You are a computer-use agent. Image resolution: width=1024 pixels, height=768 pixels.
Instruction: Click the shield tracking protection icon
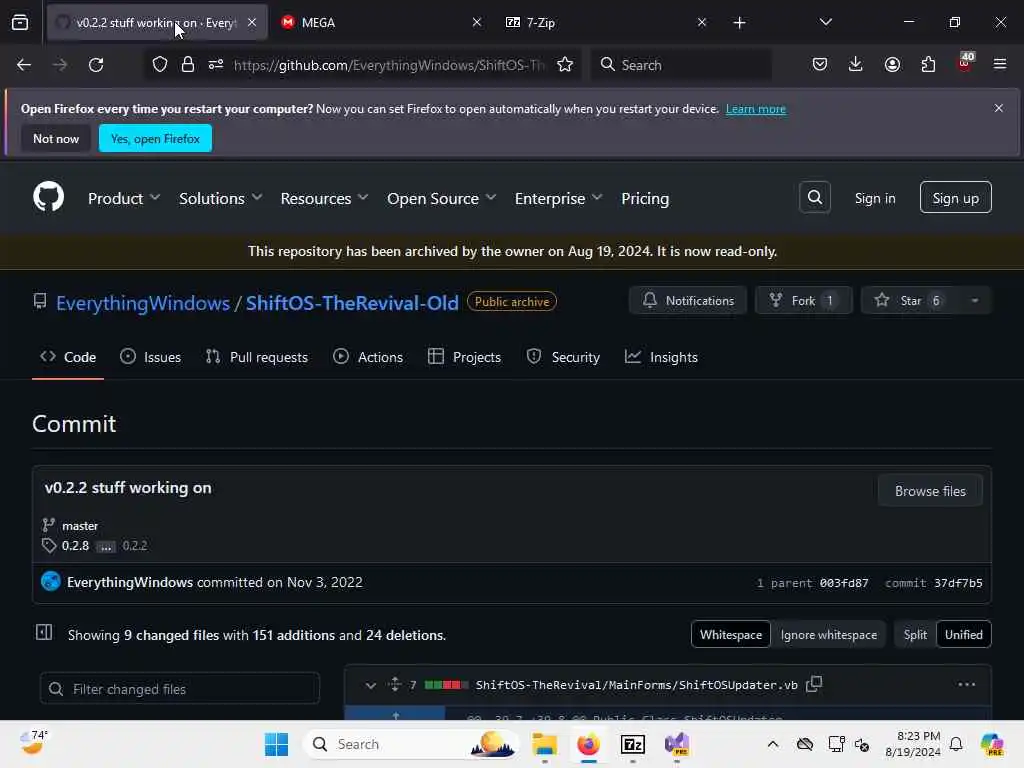[x=160, y=65]
